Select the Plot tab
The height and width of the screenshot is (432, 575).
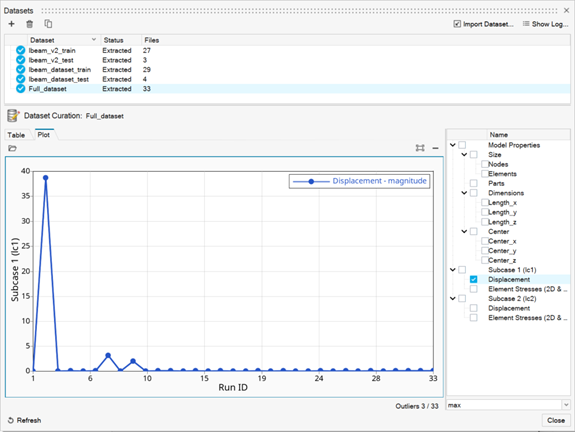pyautogui.click(x=44, y=135)
